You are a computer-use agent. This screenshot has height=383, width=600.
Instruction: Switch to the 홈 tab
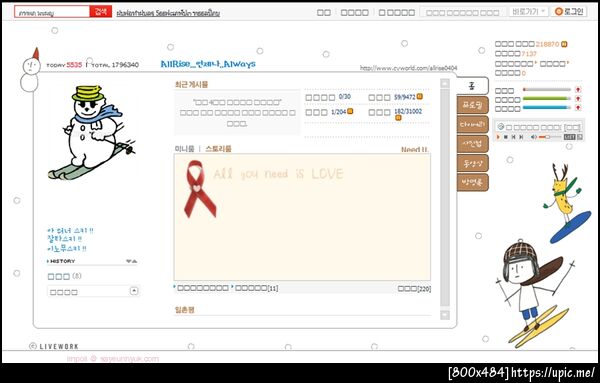point(473,86)
